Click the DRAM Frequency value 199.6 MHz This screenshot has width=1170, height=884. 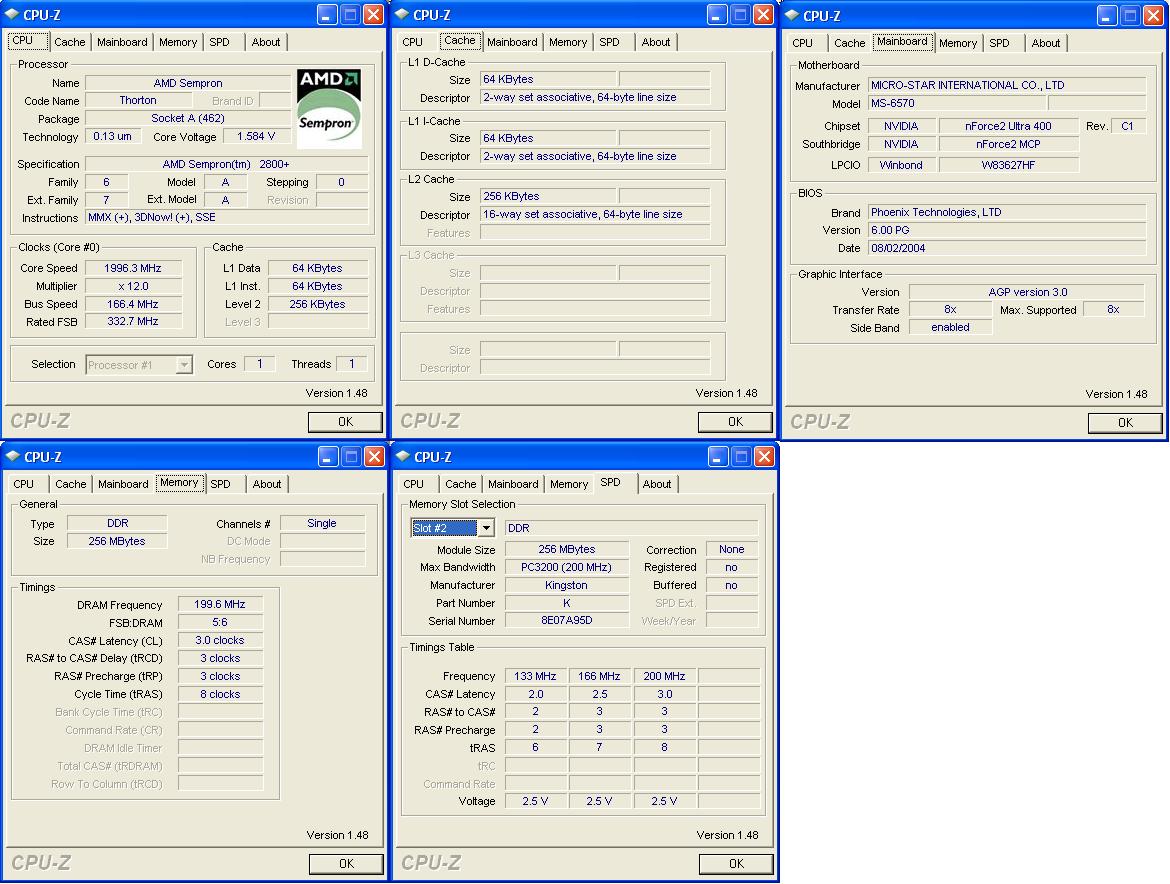click(220, 605)
